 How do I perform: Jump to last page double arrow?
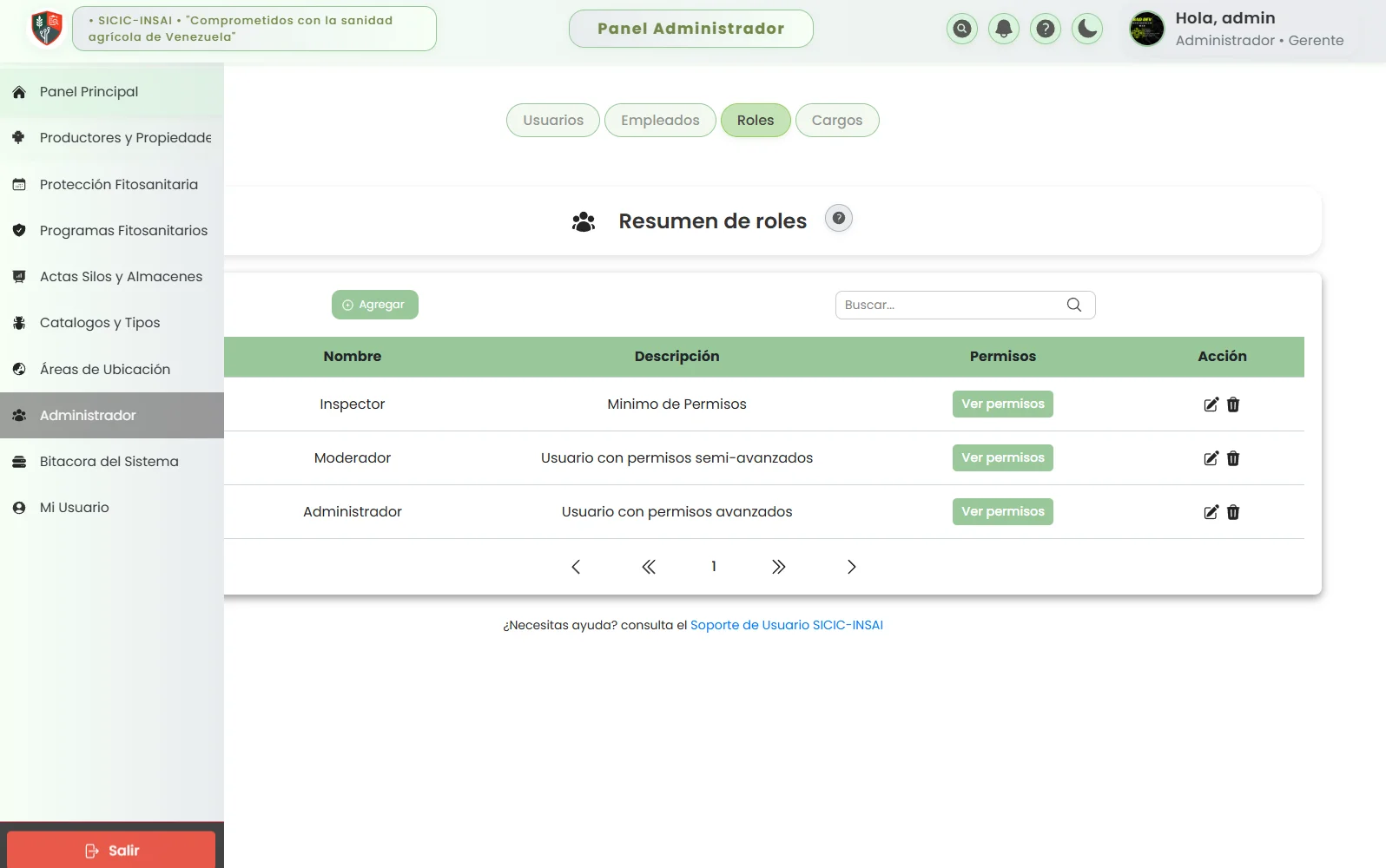(x=779, y=567)
